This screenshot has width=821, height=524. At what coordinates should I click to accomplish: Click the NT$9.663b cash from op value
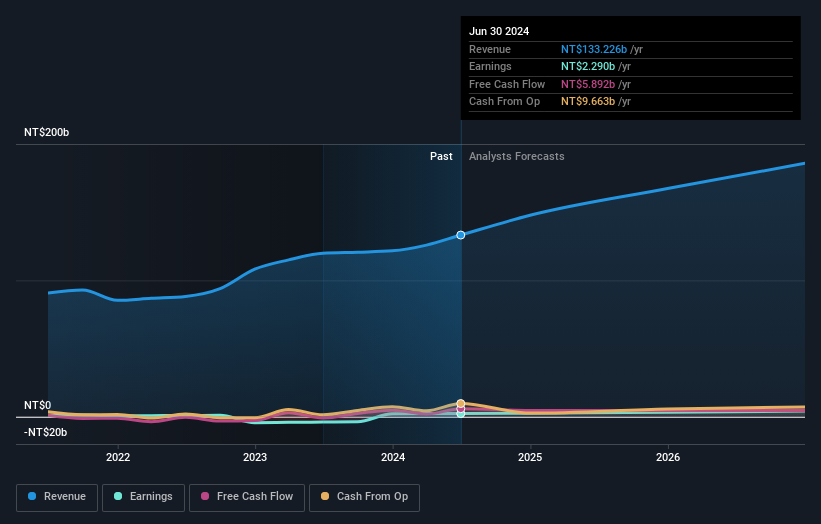point(588,102)
